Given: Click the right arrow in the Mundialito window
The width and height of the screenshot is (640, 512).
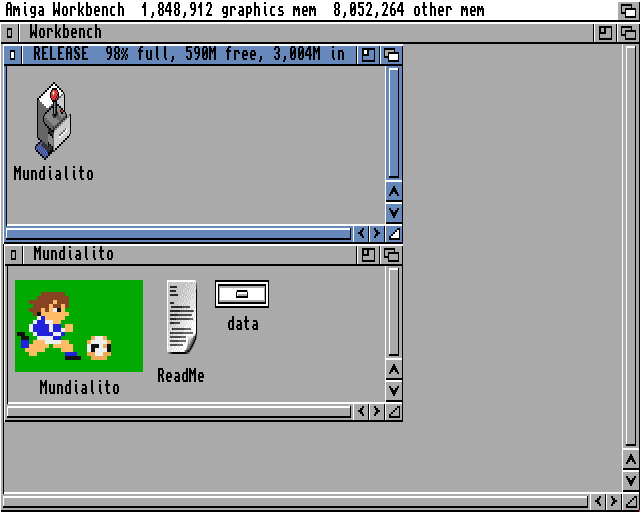Looking at the screenshot, I should [x=377, y=412].
